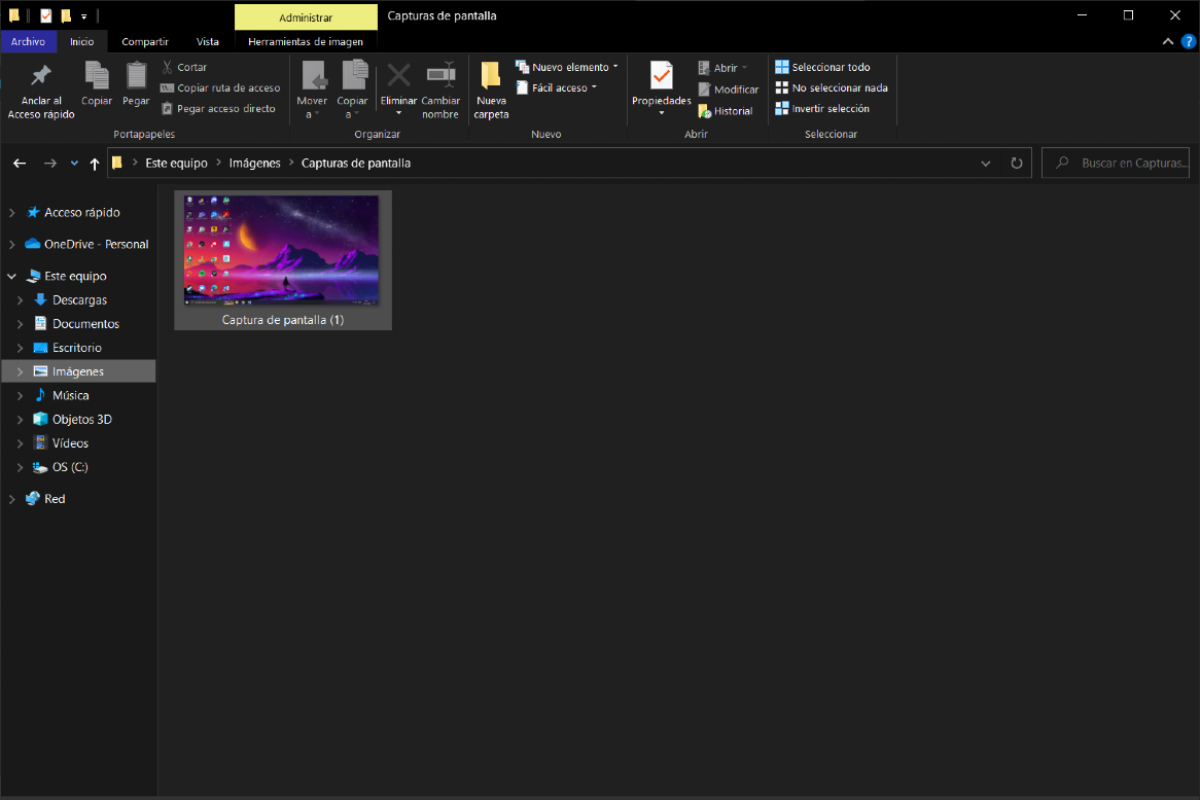This screenshot has width=1200, height=800.
Task: Switch to the Vista tab
Action: click(207, 41)
